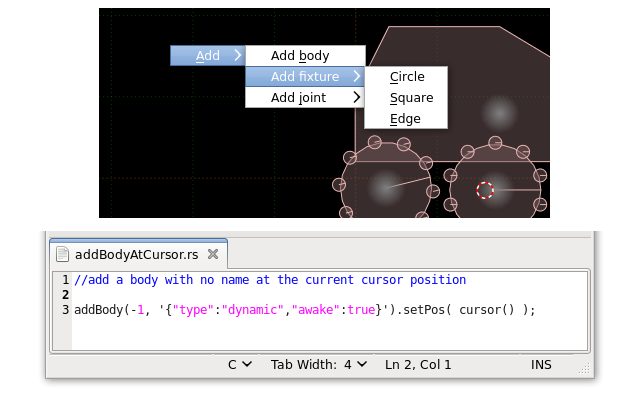
Task: Click the Add menu item
Action: [x=208, y=56]
